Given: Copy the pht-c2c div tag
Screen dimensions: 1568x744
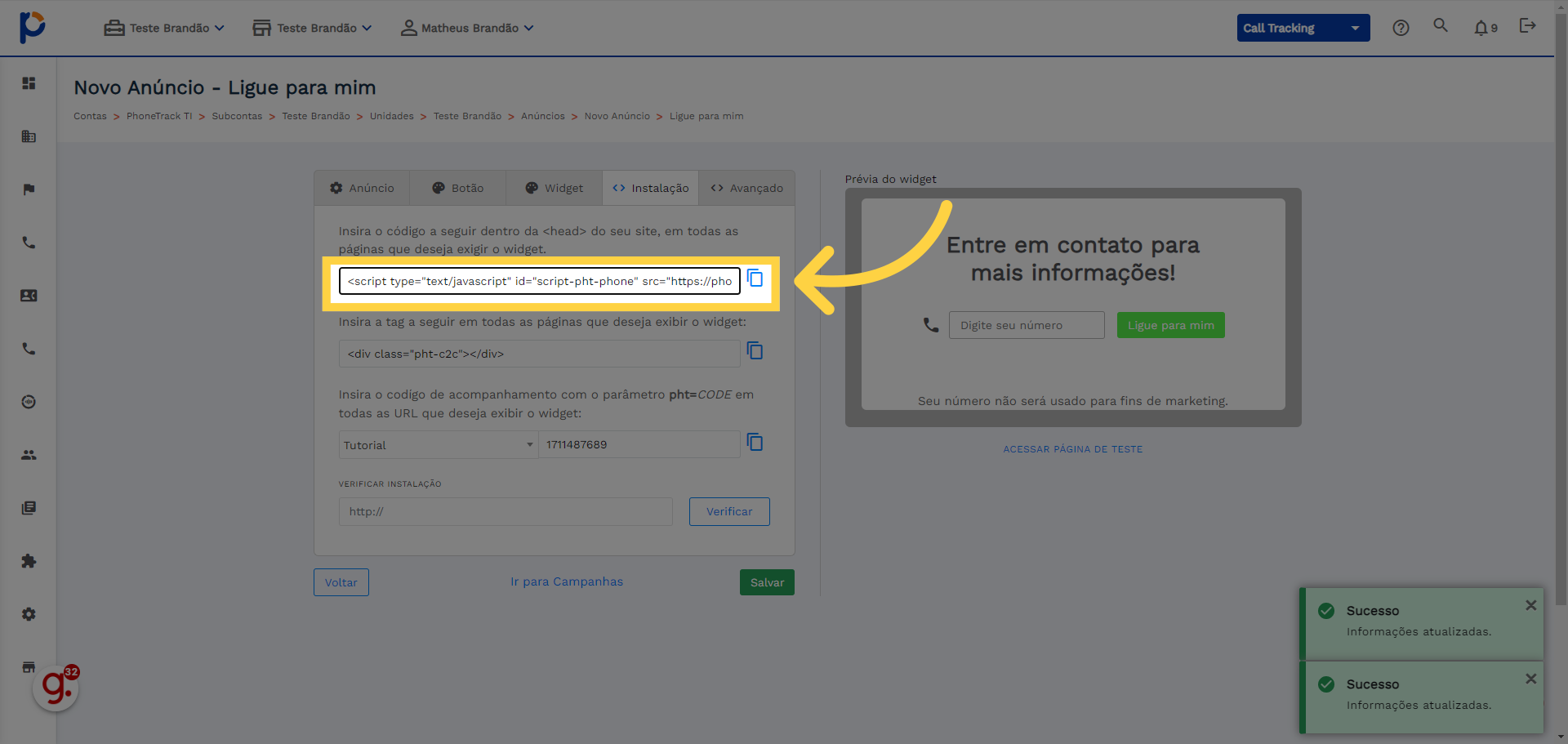Looking at the screenshot, I should click(755, 351).
